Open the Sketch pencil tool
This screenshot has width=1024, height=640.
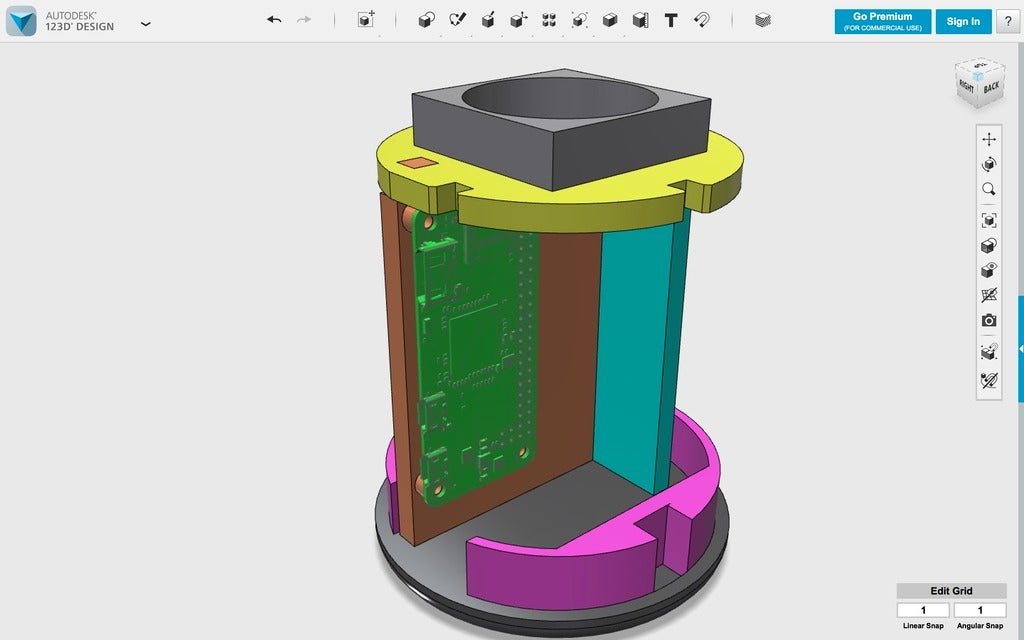457,20
